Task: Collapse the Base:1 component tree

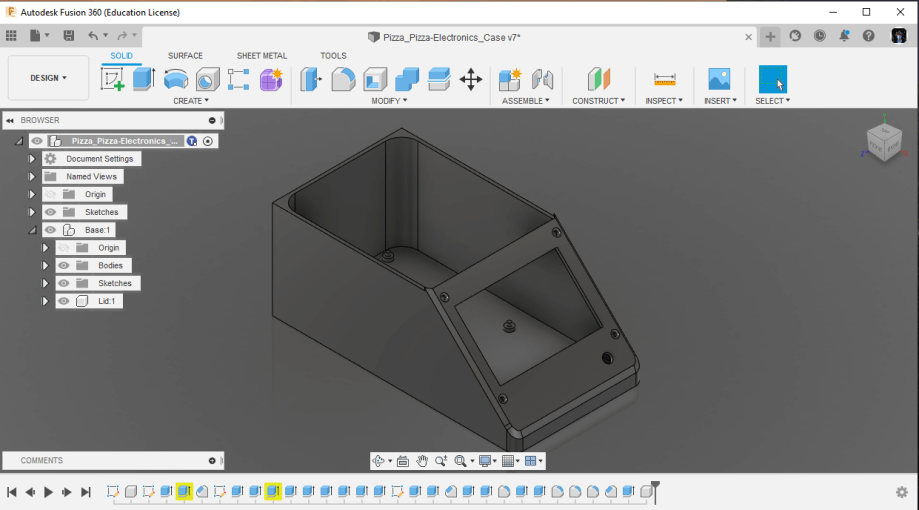Action: [x=32, y=230]
